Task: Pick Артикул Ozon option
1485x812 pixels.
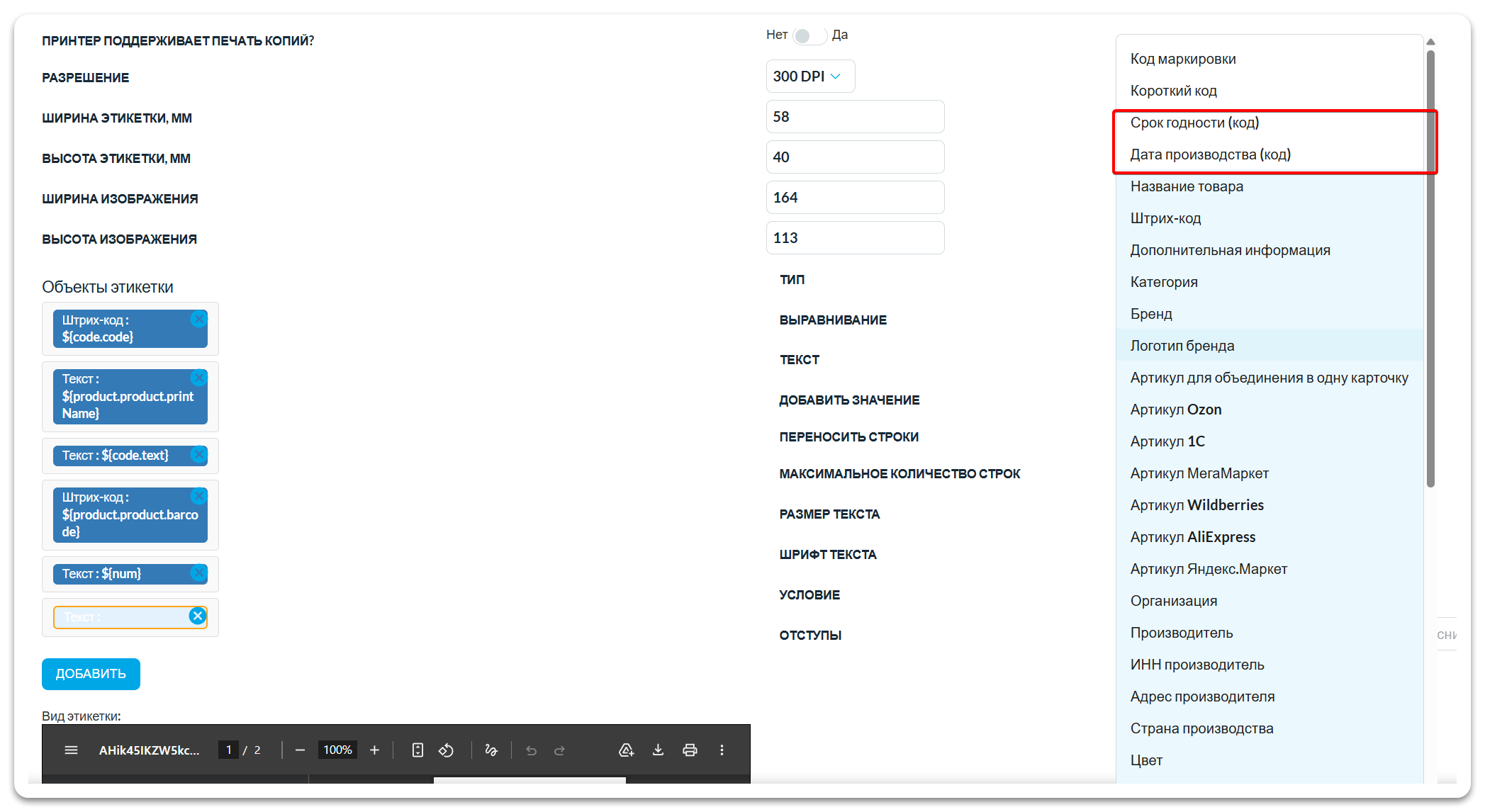Action: click(x=1270, y=410)
